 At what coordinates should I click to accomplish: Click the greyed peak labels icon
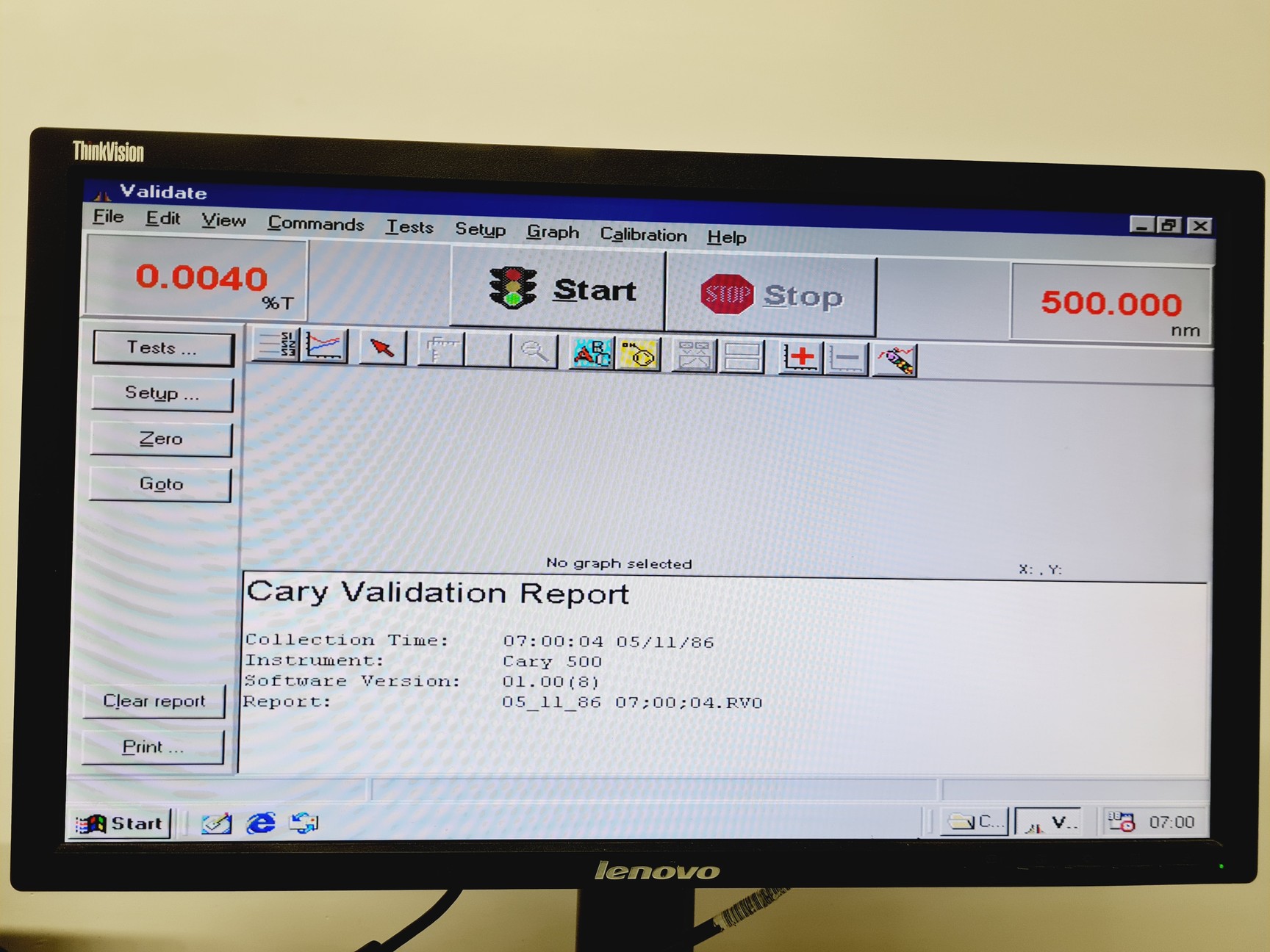tap(694, 356)
